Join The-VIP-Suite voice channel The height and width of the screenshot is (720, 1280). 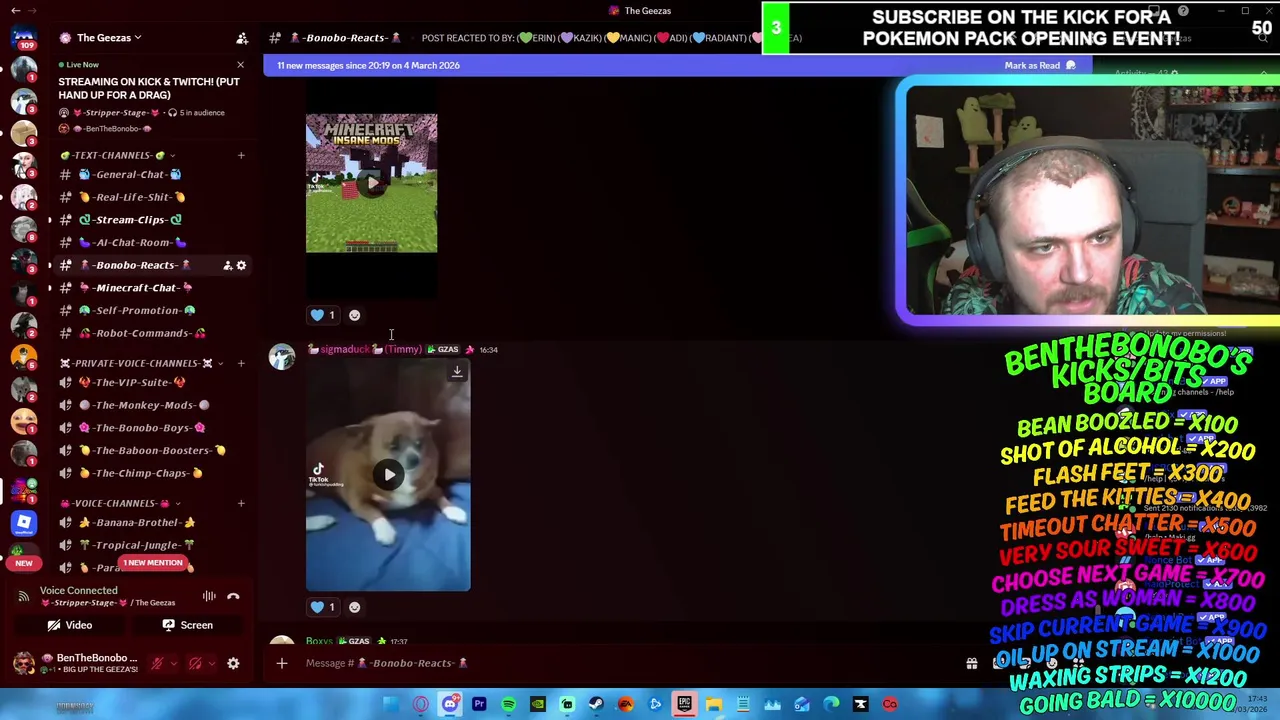151,382
